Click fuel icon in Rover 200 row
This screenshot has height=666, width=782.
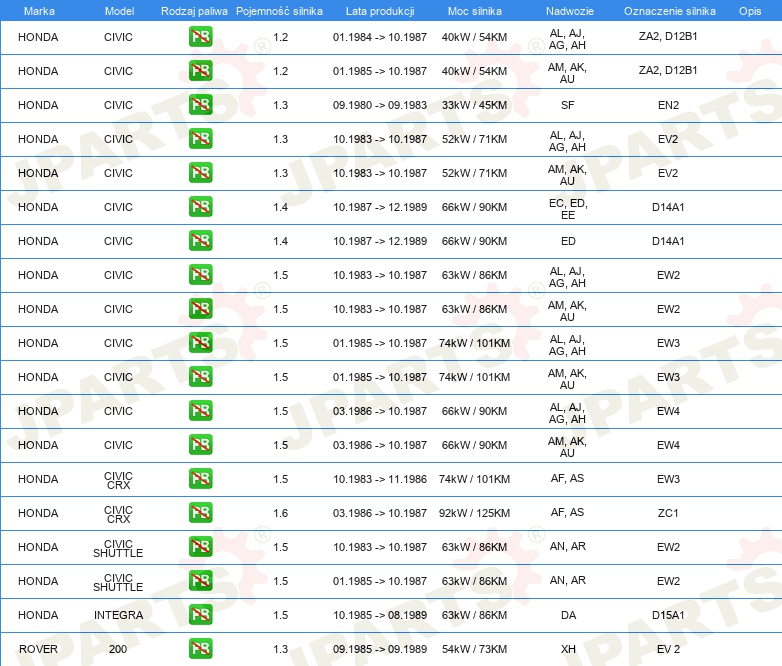click(x=200, y=649)
